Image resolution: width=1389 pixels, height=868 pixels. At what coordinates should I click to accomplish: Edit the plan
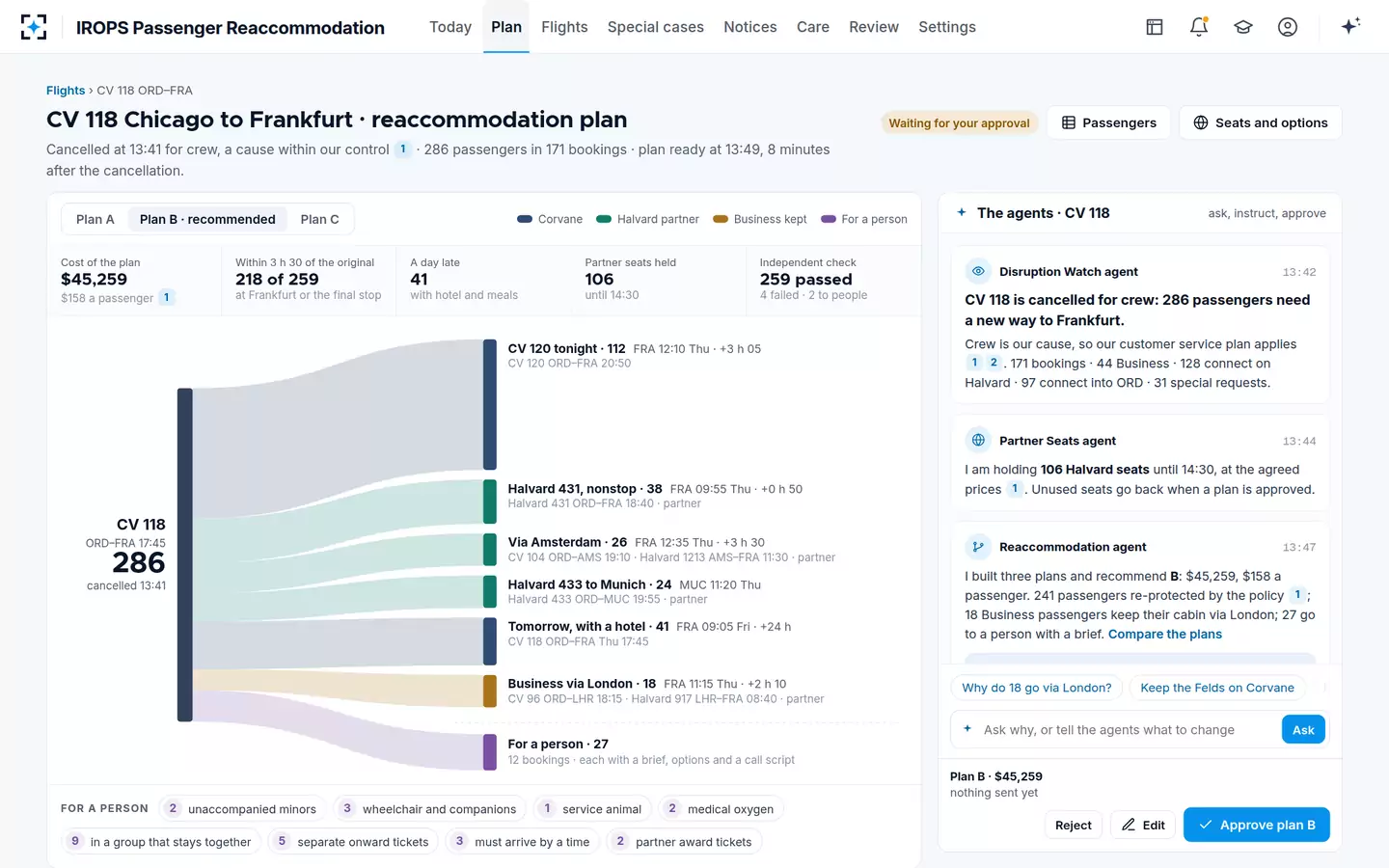click(1143, 826)
